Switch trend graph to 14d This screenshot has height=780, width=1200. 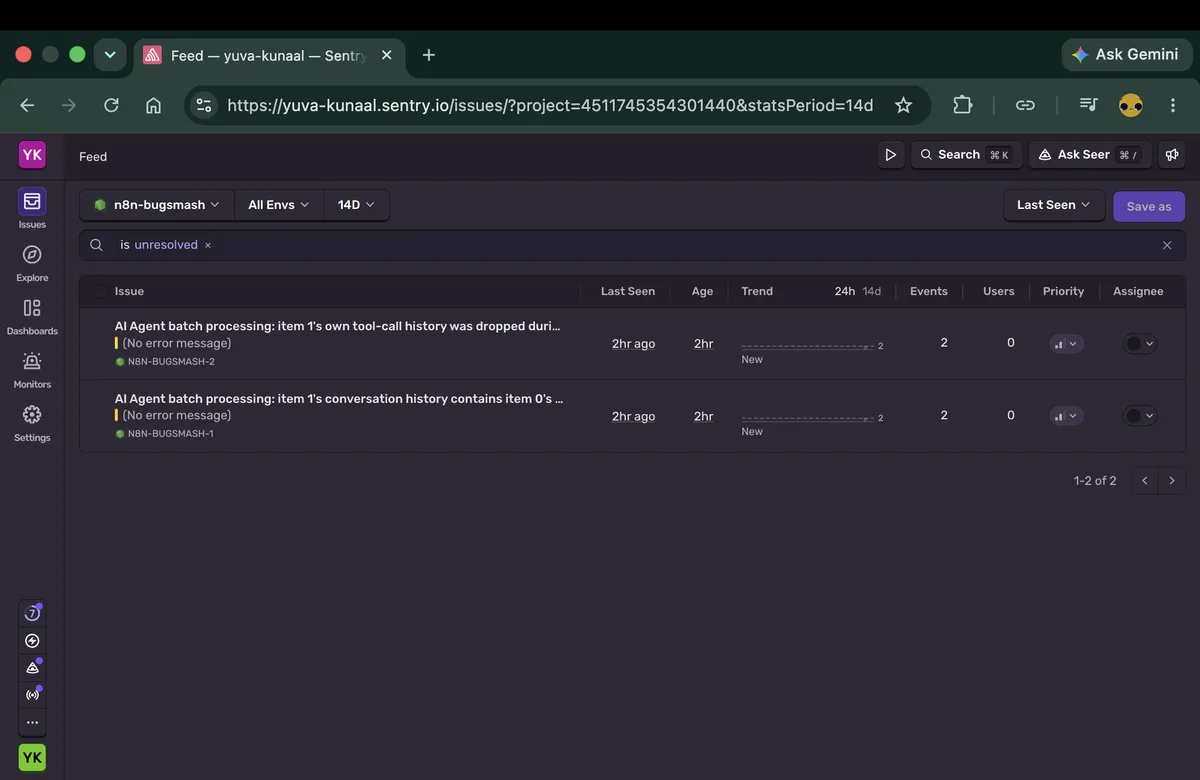pos(872,291)
